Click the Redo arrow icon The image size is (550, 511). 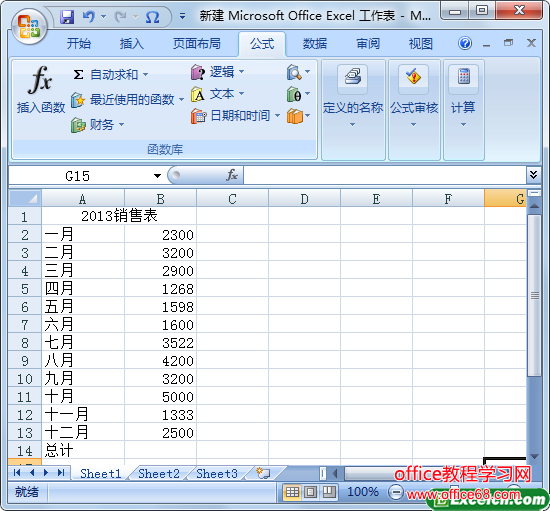[x=121, y=16]
